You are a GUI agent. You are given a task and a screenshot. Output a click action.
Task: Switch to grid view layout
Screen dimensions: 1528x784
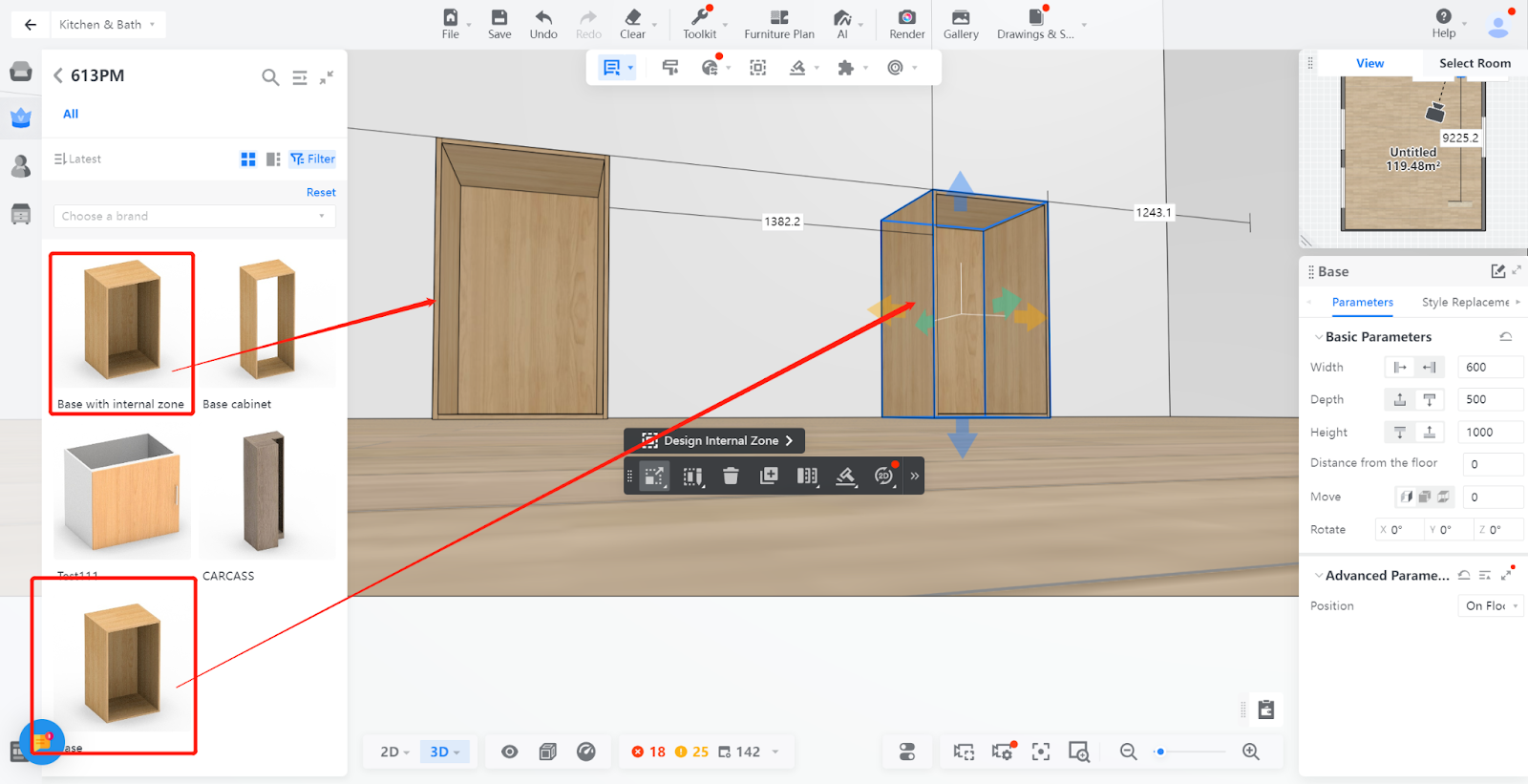click(248, 159)
